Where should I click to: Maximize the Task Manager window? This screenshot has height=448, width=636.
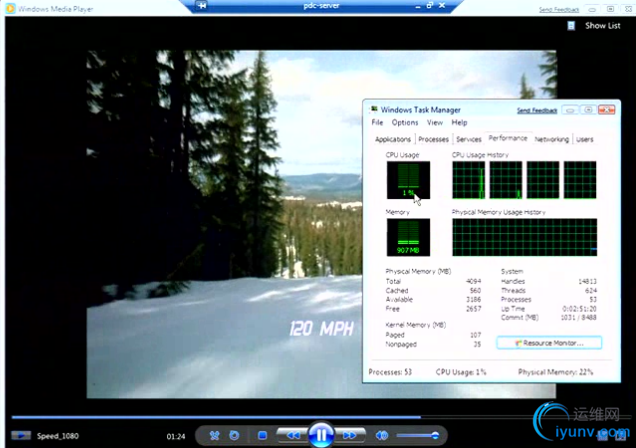pos(588,110)
